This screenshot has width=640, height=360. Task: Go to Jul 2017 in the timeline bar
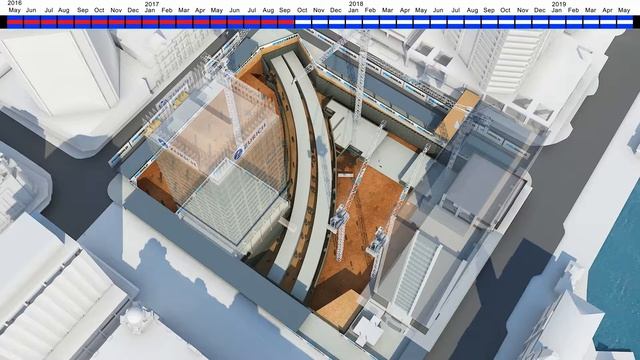[252, 22]
